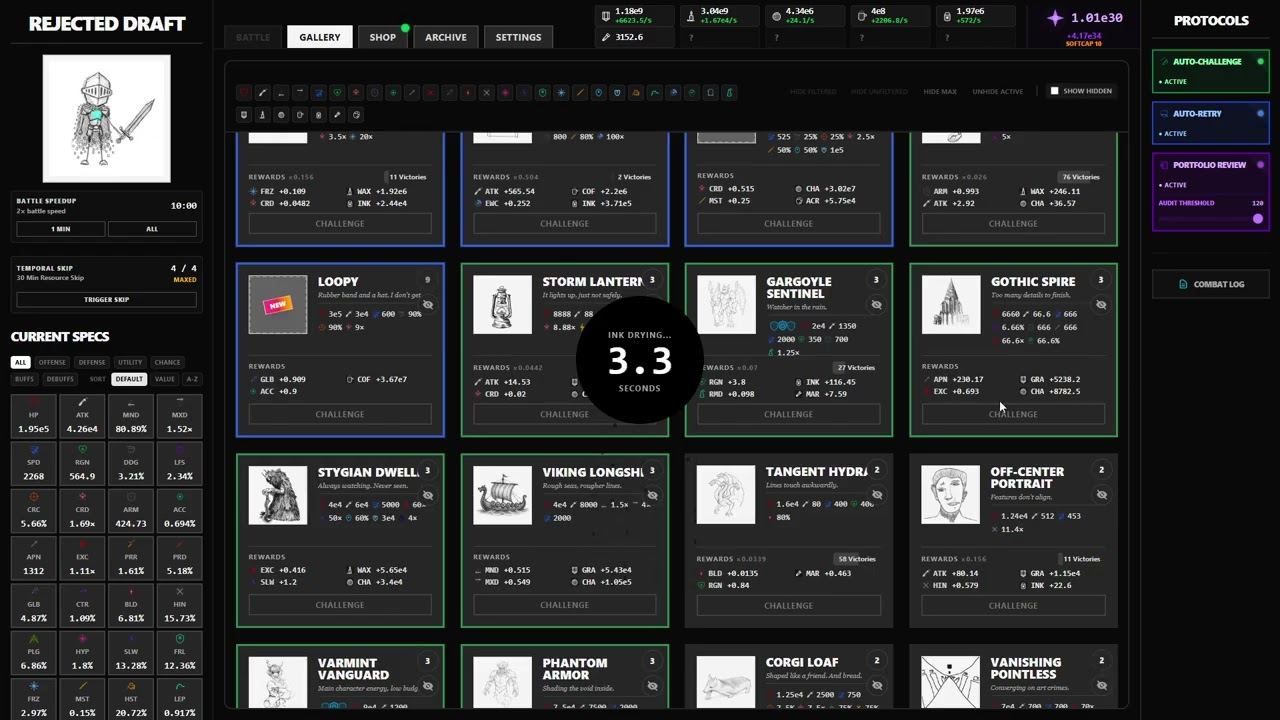Image resolution: width=1280 pixels, height=720 pixels.
Task: Sort specs by Value
Action: coord(165,379)
